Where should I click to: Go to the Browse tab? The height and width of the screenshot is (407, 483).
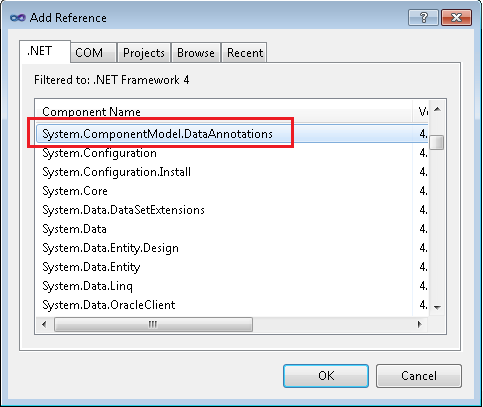coord(196,53)
